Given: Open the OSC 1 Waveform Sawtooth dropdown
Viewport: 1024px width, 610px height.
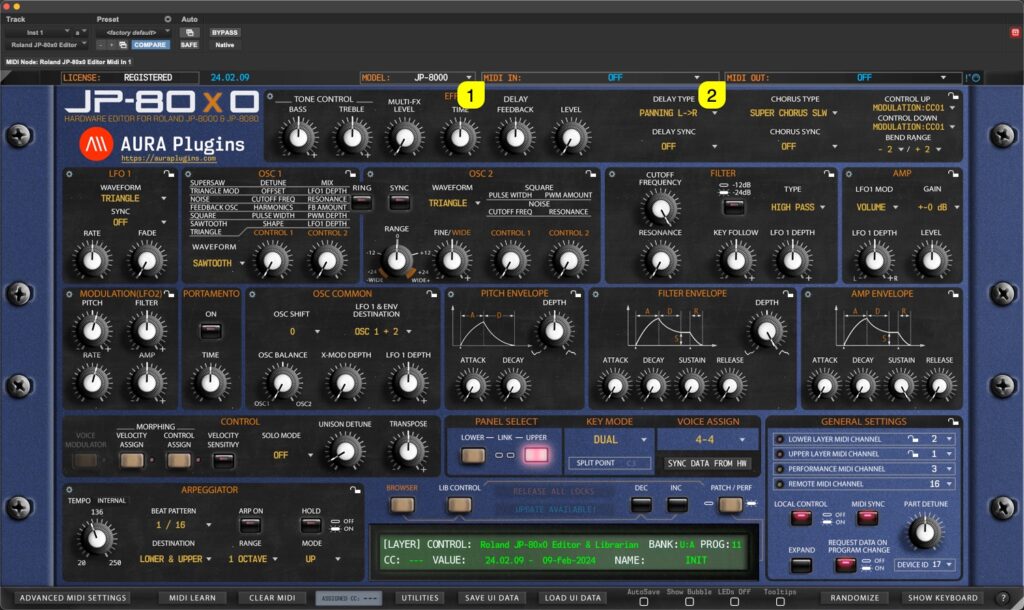Looking at the screenshot, I should 218,263.
